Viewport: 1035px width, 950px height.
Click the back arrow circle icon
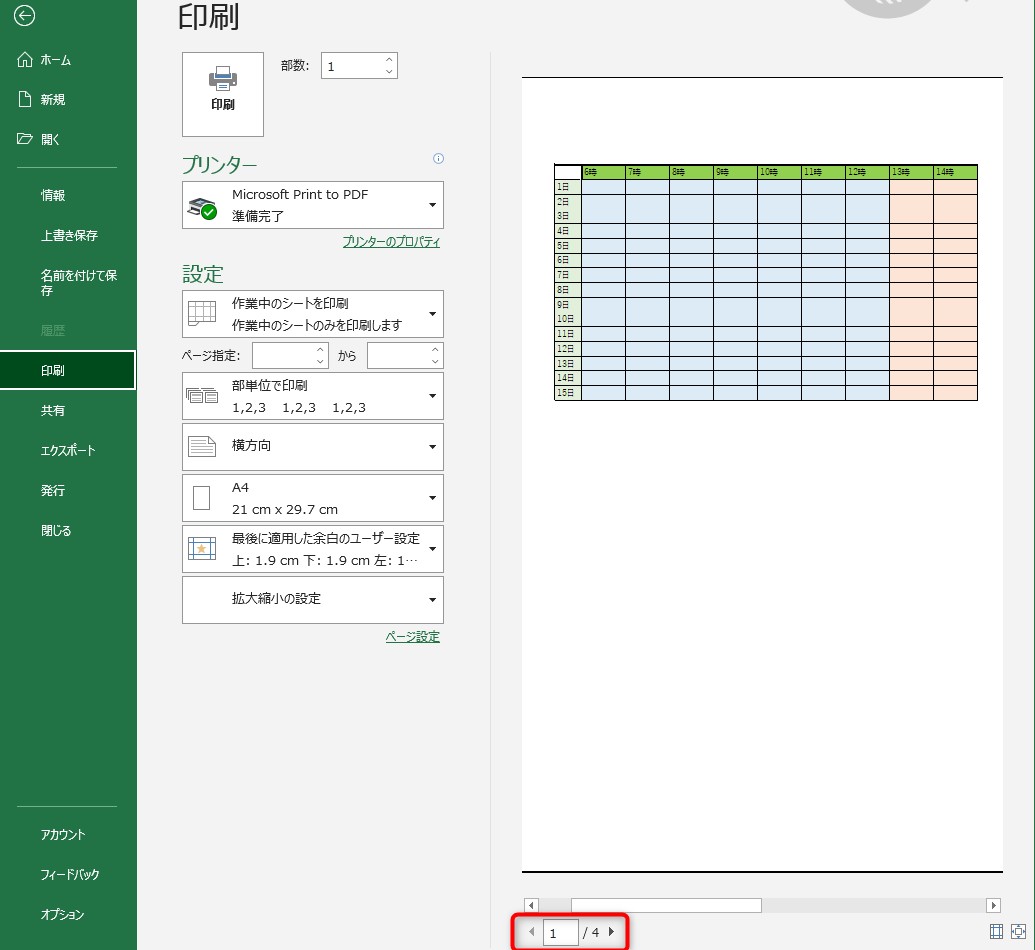(24, 15)
